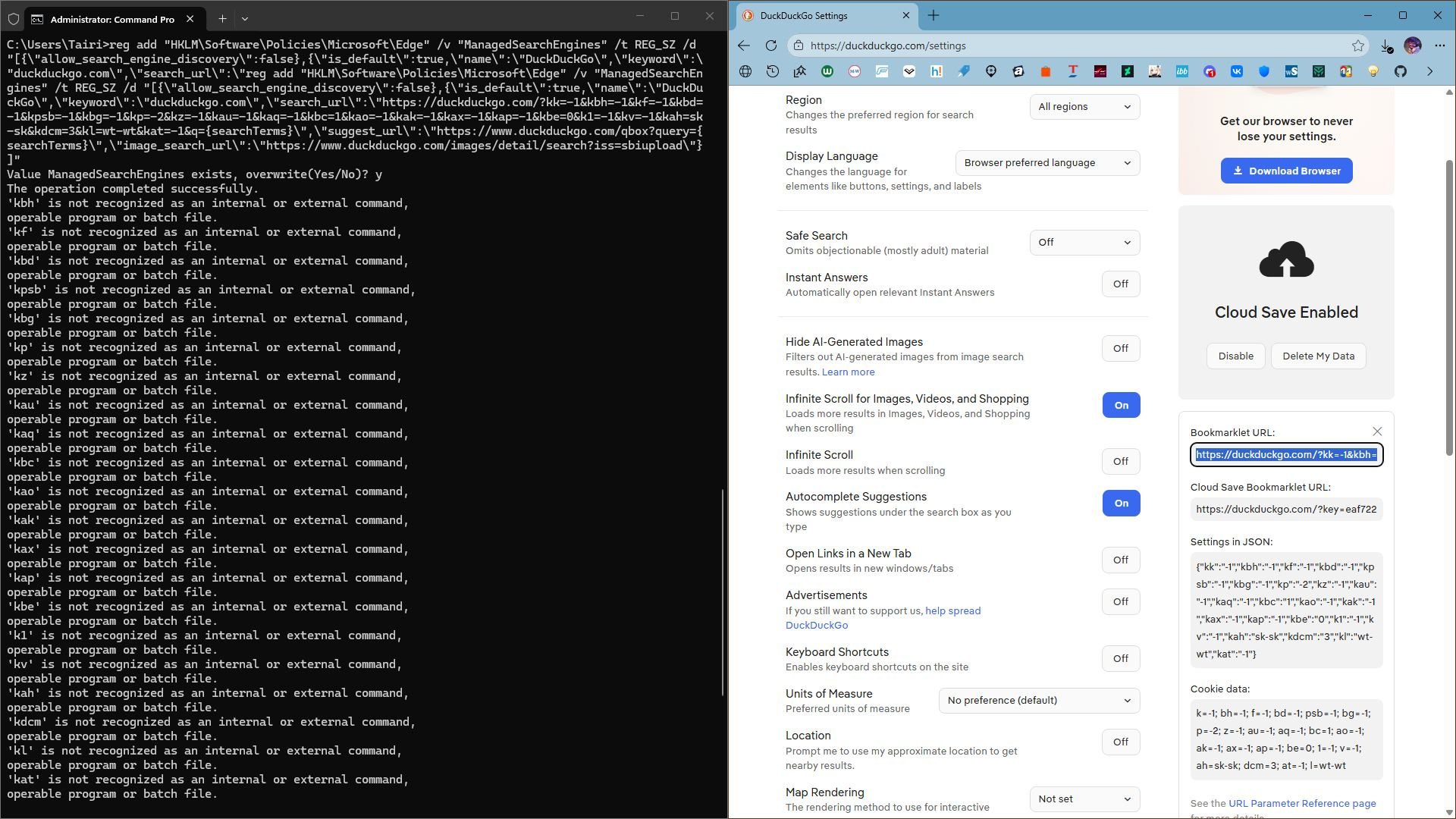This screenshot has height=819, width=1456.
Task: Click the Download Browser button
Action: click(1286, 171)
